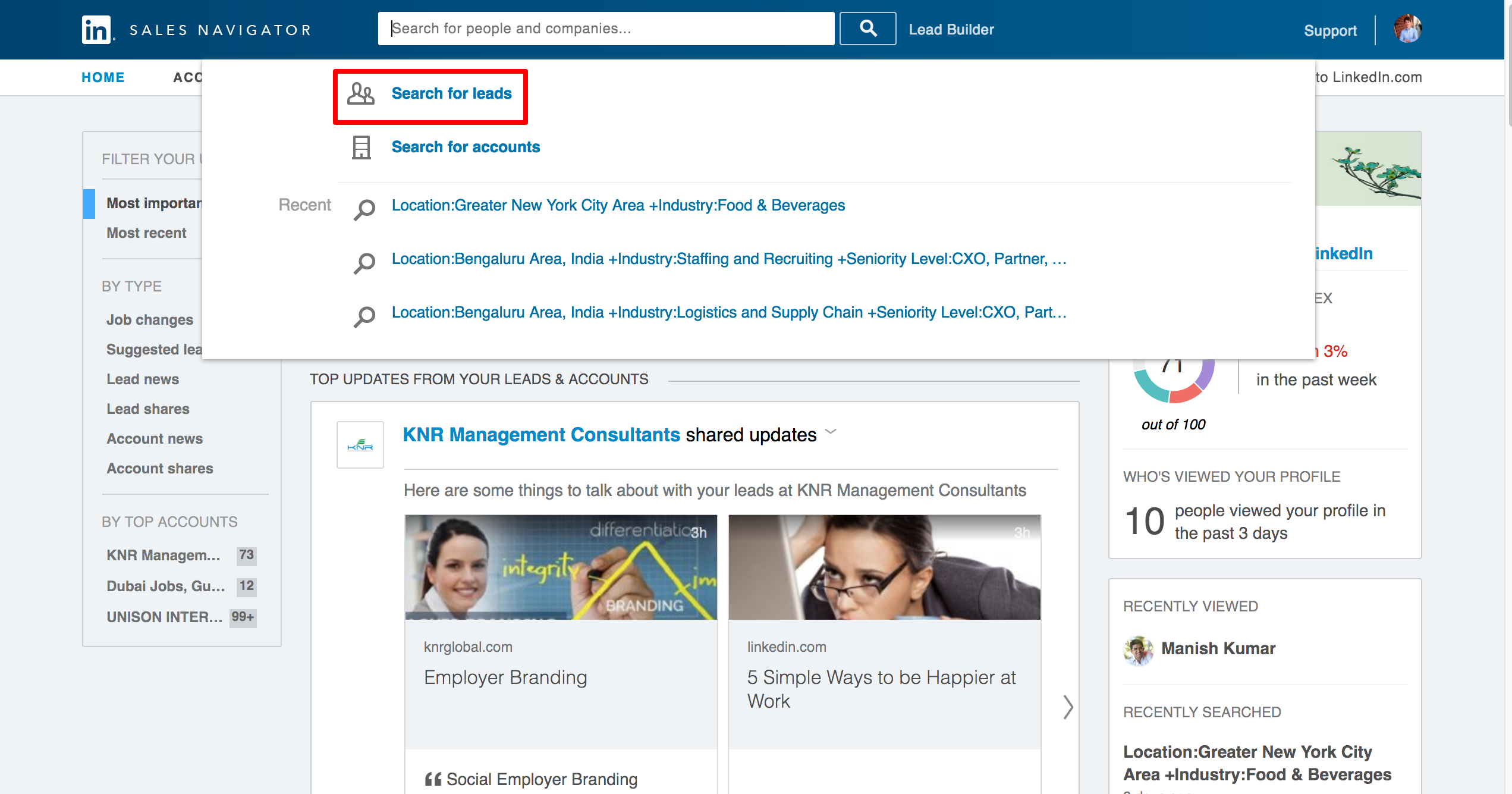
Task: Open the Support menu
Action: pos(1330,30)
